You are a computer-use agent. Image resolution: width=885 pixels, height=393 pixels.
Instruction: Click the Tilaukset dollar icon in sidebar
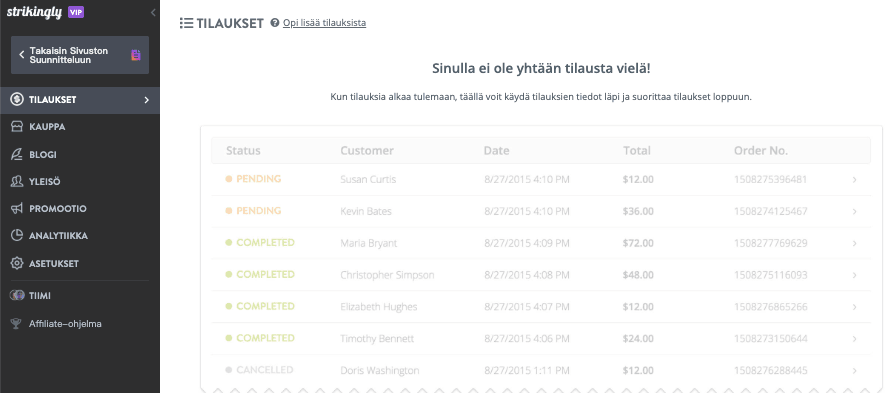pos(17,100)
